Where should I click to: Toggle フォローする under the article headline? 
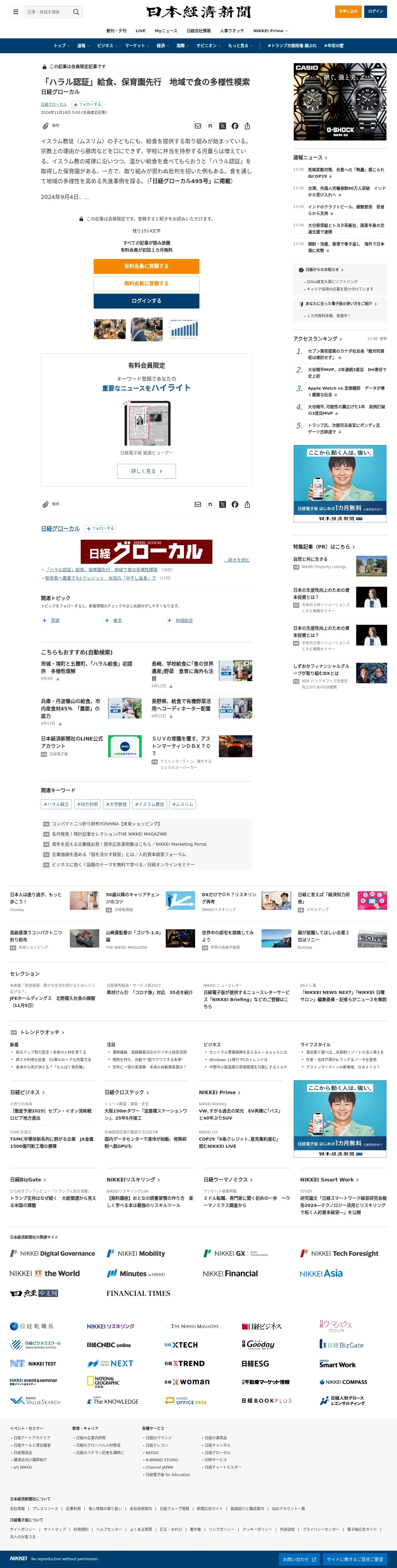click(88, 105)
